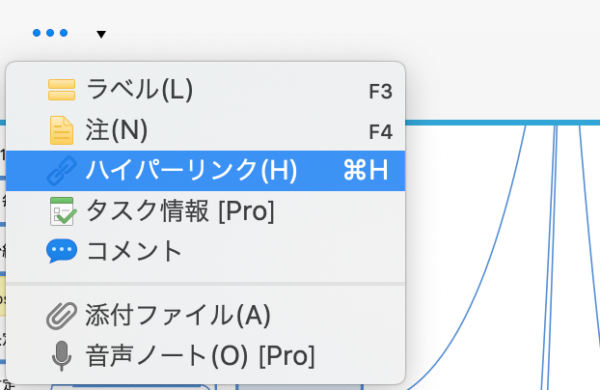The width and height of the screenshot is (600, 390).
Task: Click the blue comment bubble icon
Action: pyautogui.click(x=62, y=251)
